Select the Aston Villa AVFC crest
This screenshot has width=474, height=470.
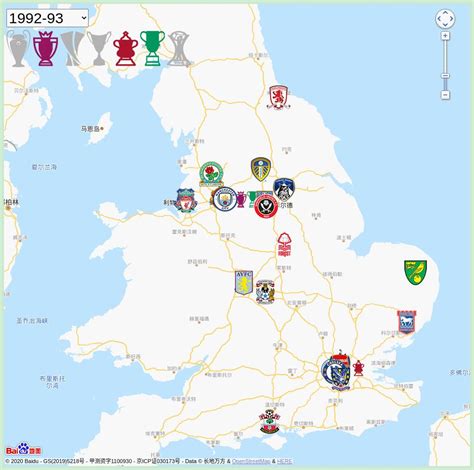click(x=244, y=283)
